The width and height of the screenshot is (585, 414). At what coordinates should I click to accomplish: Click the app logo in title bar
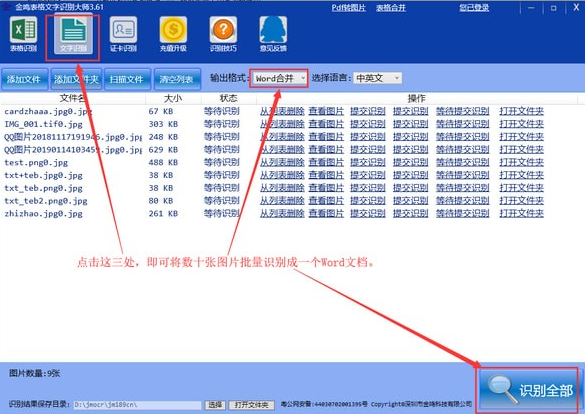click(x=7, y=7)
